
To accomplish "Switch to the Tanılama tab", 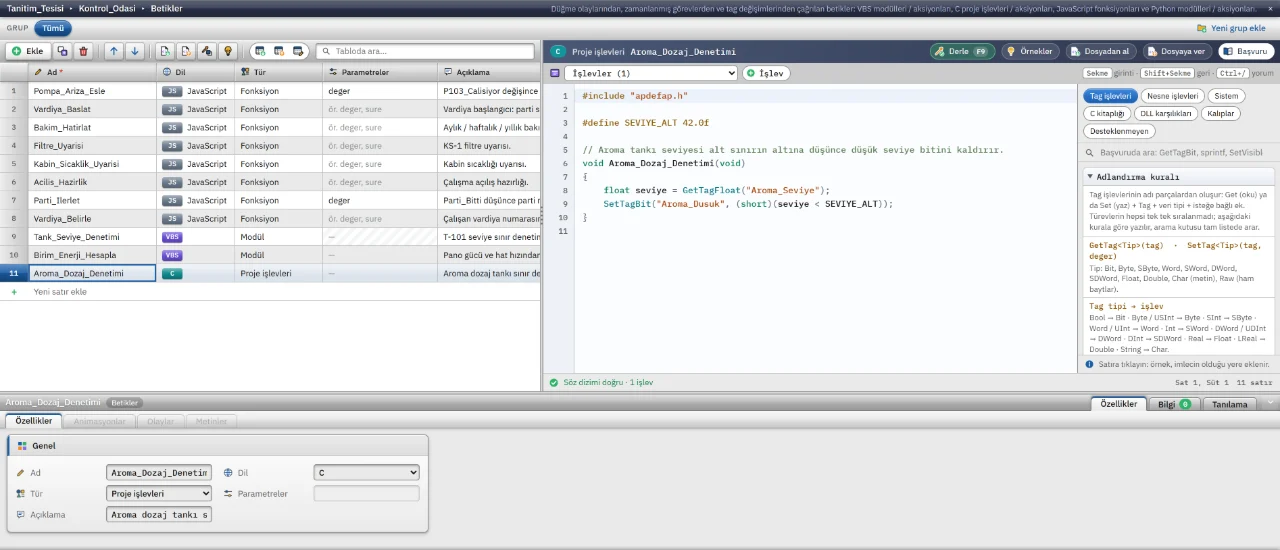I will 1230,404.
